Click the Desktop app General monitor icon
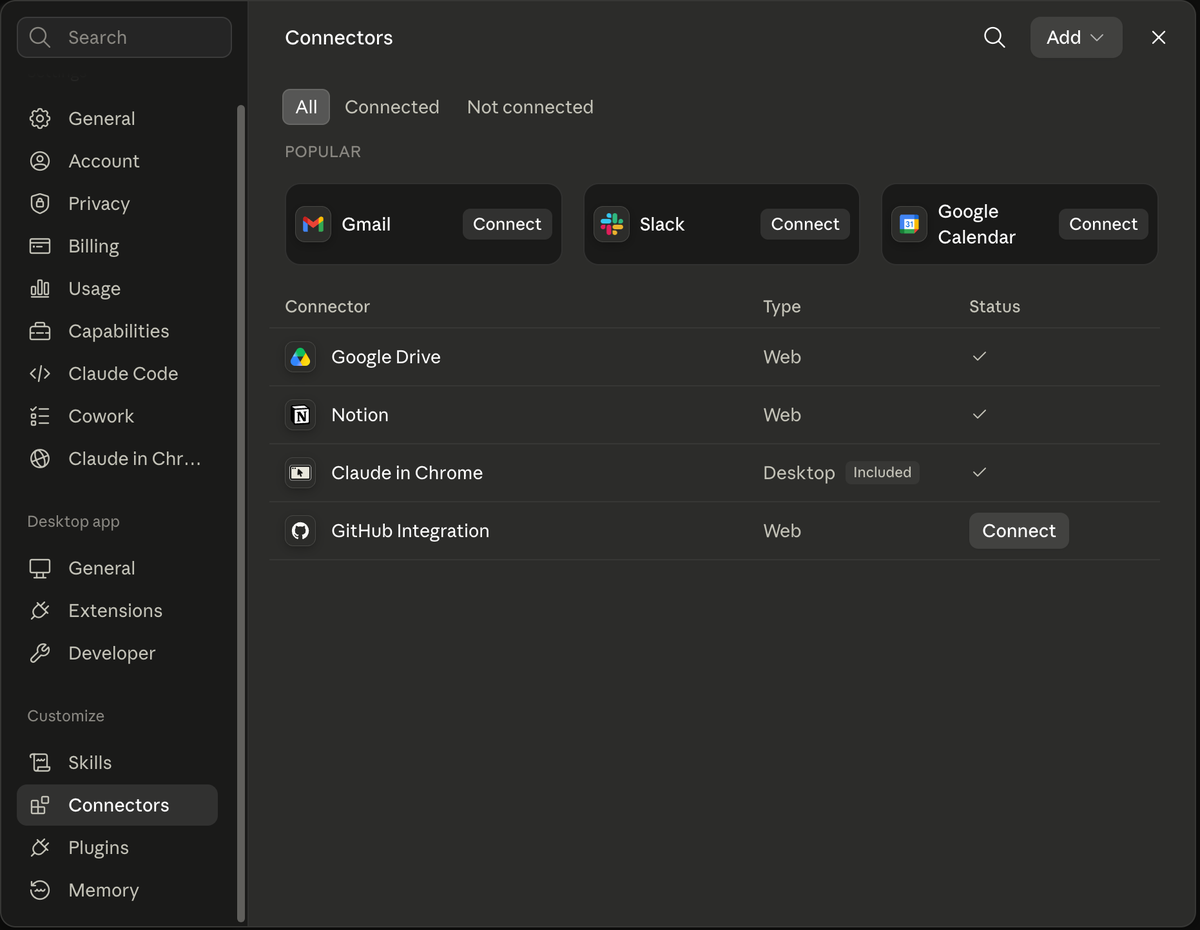The image size is (1200, 930). pos(40,568)
